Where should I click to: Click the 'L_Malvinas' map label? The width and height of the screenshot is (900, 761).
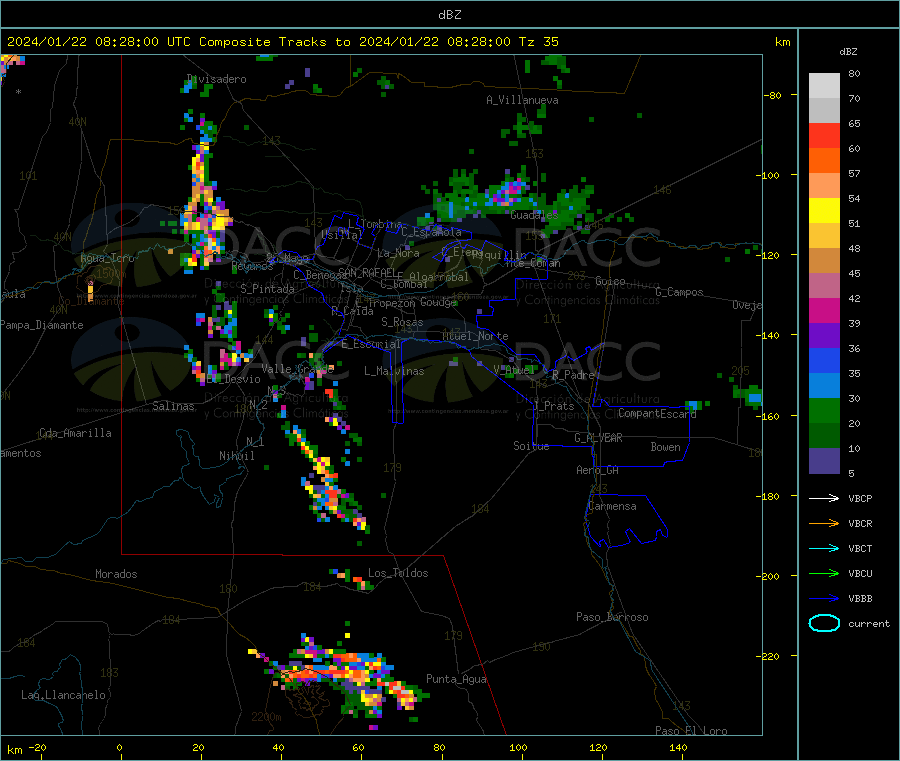coord(394,371)
